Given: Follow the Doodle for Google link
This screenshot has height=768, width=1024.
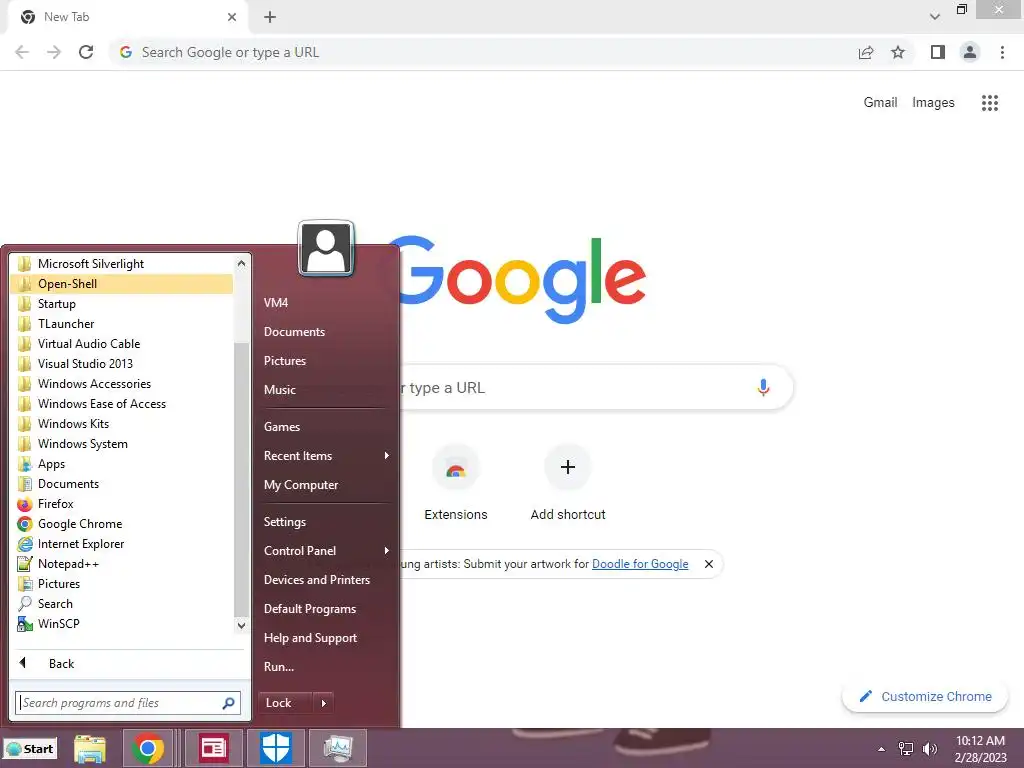Looking at the screenshot, I should (639, 564).
